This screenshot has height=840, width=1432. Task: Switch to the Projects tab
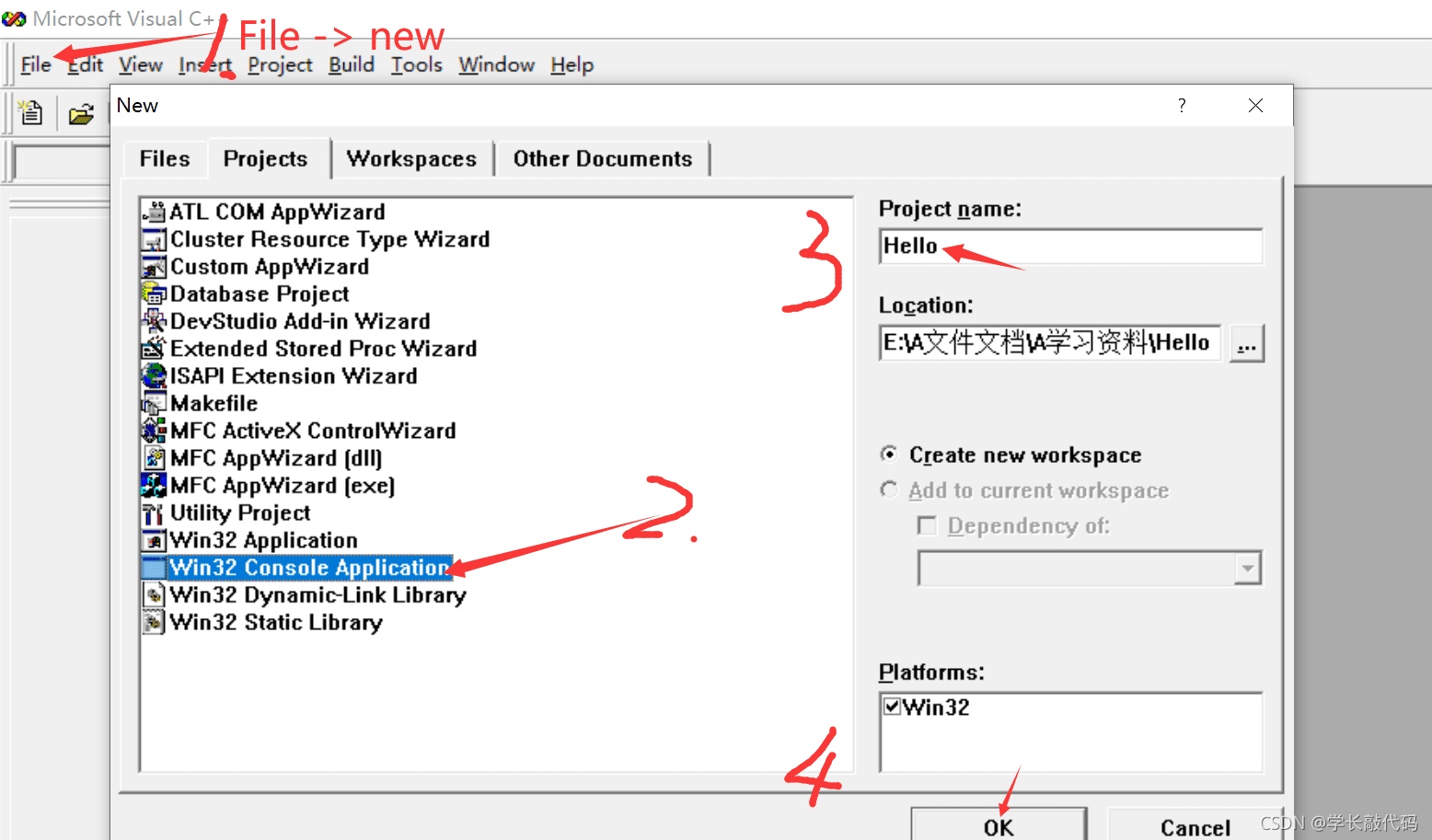(266, 158)
